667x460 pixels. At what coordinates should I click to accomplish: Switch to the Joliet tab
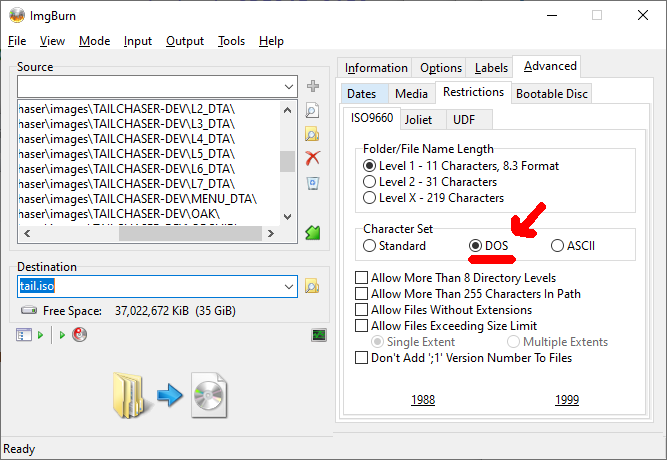click(x=418, y=119)
